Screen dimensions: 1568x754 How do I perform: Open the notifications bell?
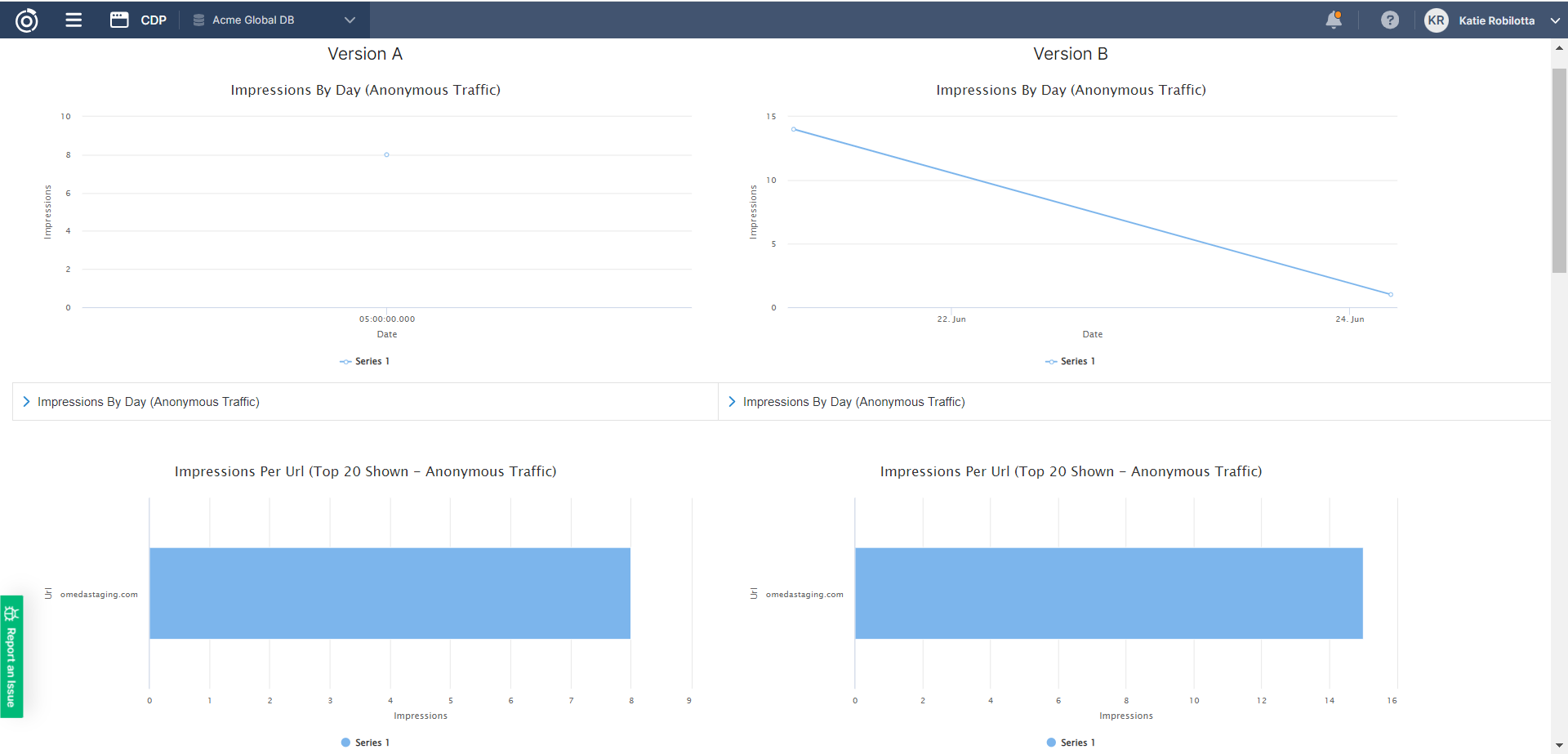pos(1333,20)
